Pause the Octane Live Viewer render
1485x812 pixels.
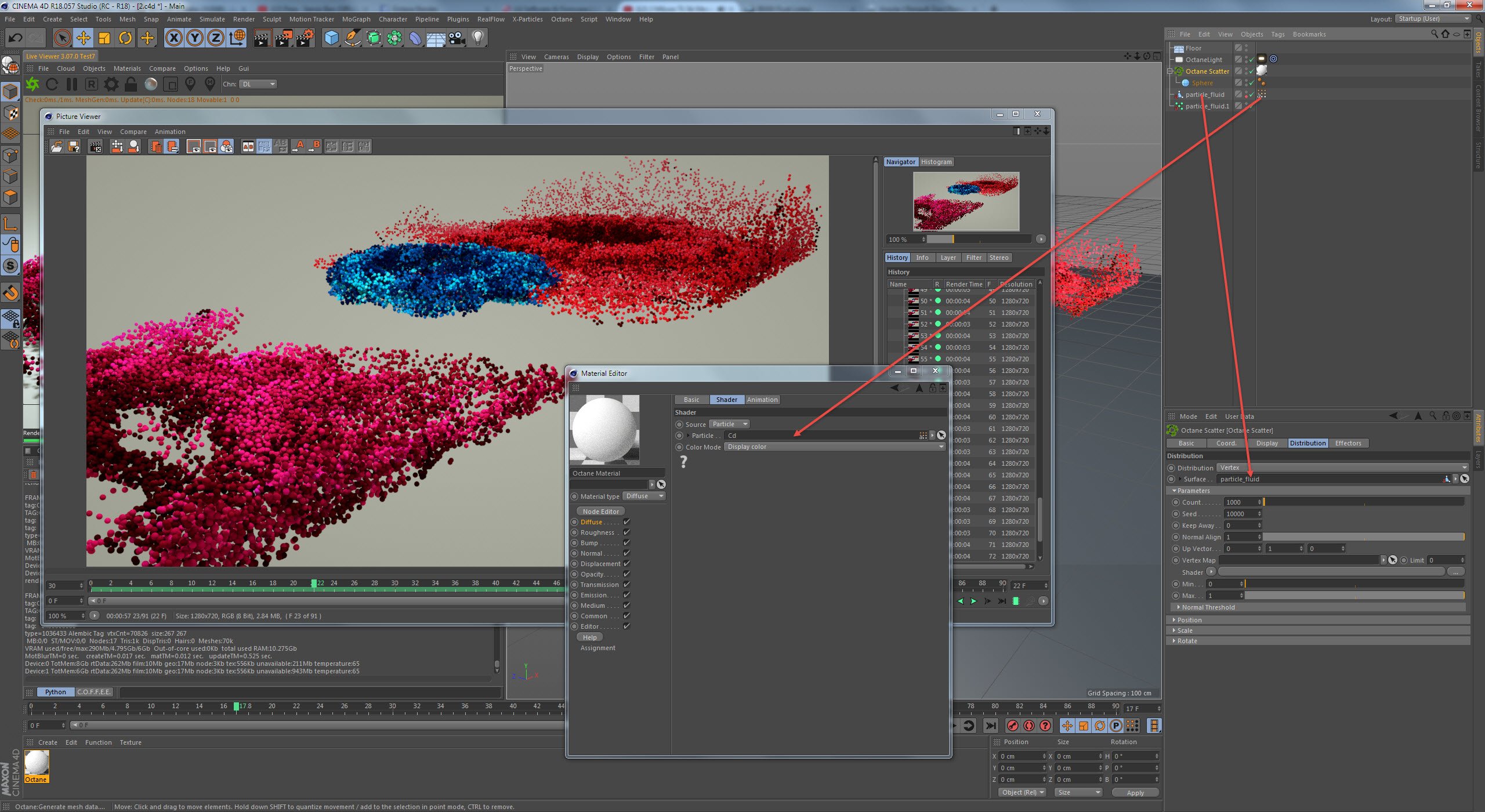[x=72, y=85]
